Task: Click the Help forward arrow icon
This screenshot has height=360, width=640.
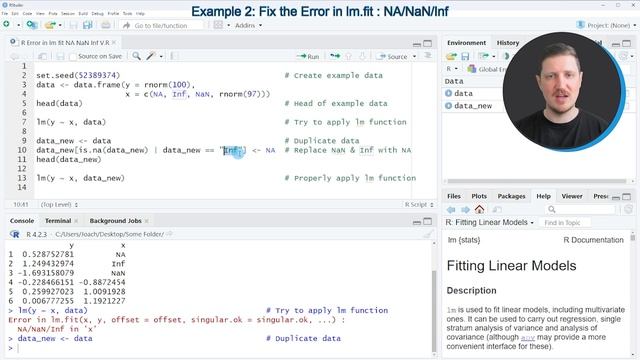Action: click(x=465, y=210)
